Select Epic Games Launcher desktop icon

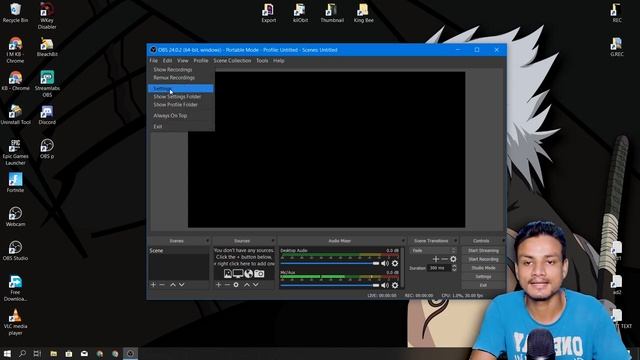15,152
